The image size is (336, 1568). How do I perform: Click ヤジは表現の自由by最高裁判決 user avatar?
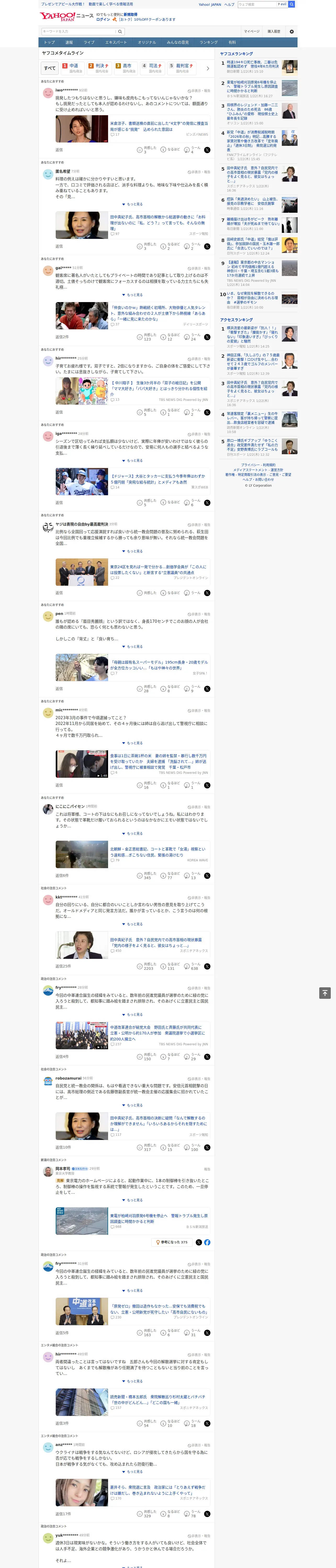click(x=48, y=528)
